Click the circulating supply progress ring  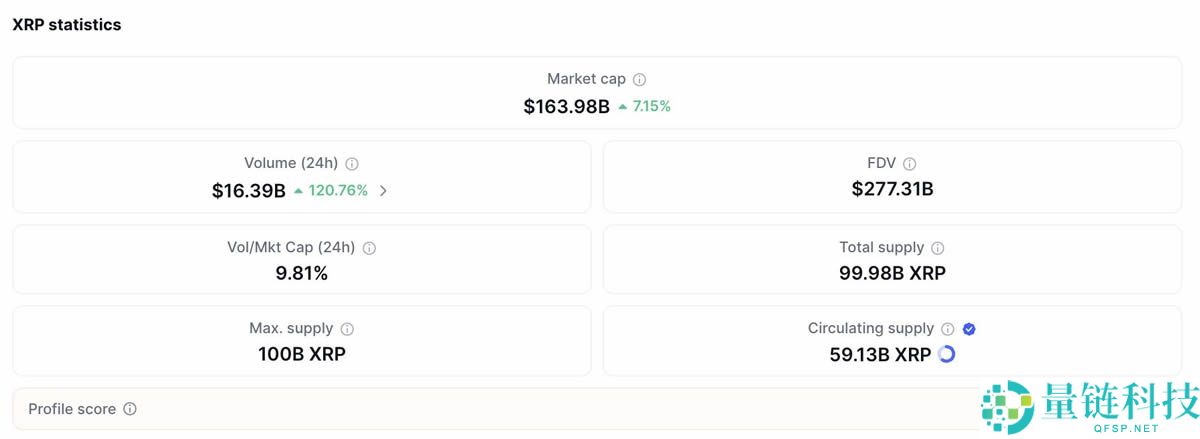click(x=946, y=354)
